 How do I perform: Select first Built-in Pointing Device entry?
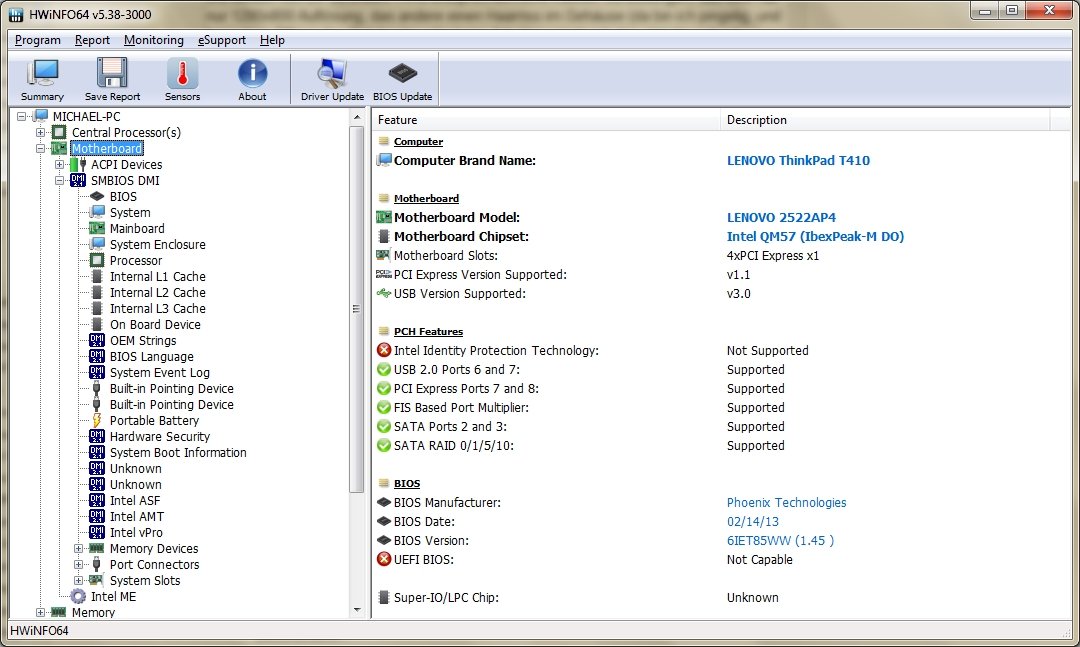pos(172,389)
